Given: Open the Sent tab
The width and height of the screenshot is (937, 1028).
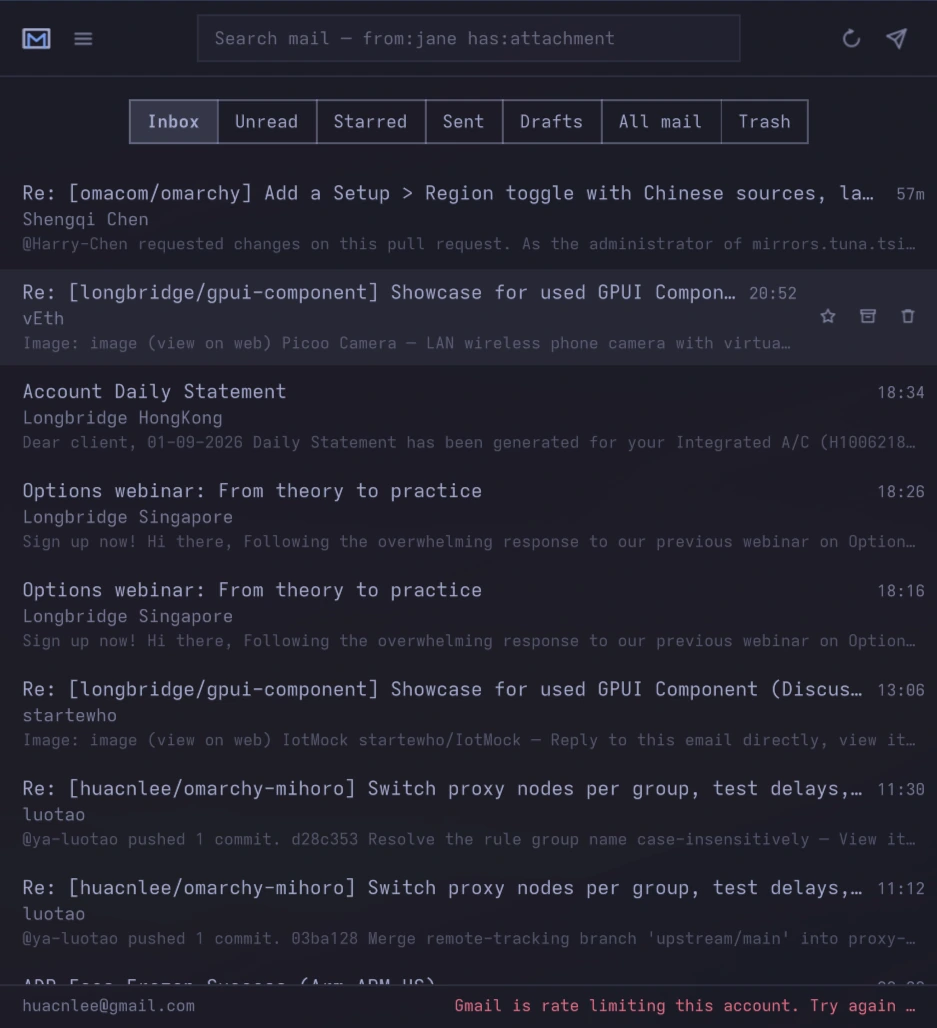Looking at the screenshot, I should pyautogui.click(x=464, y=122).
